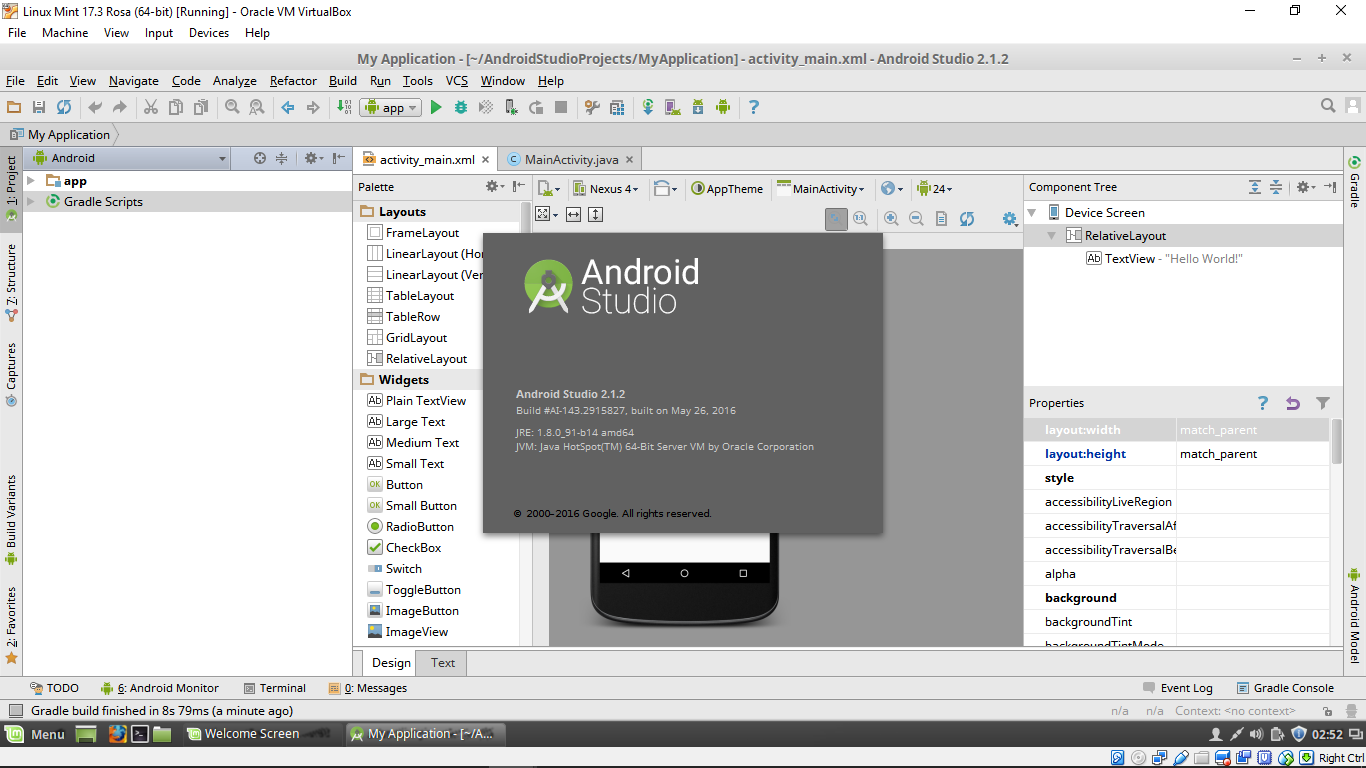Viewport: 1366px width, 768px height.
Task: Open the Terminal tool window
Action: [x=274, y=688]
